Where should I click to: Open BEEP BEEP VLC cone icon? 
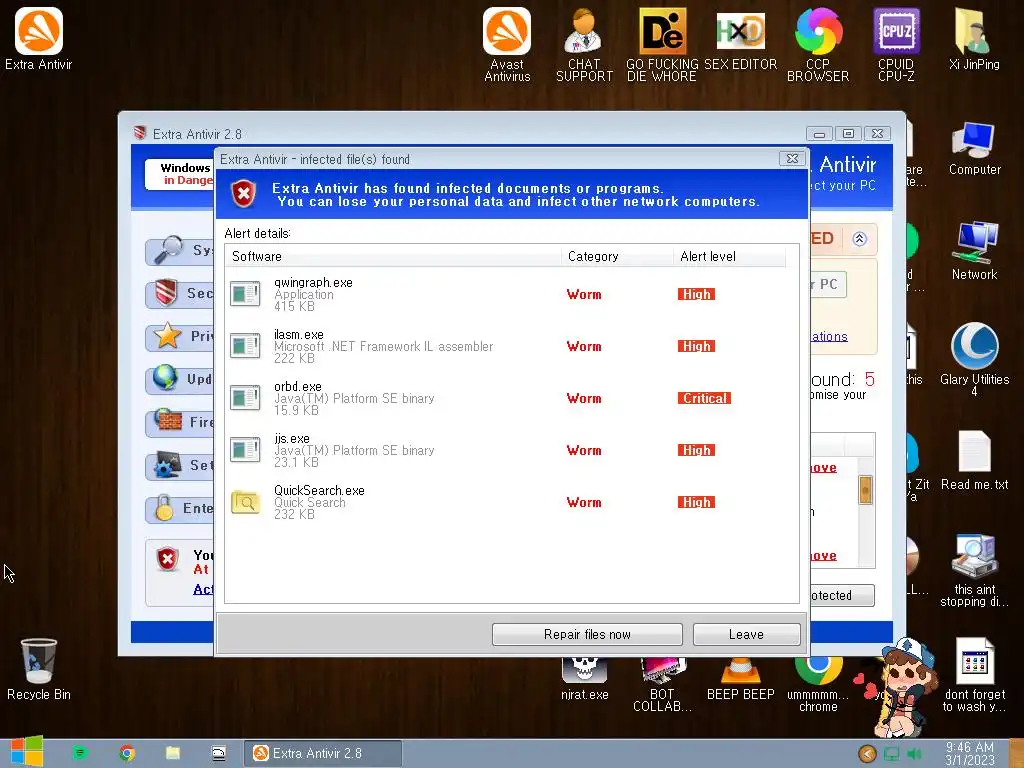click(740, 679)
